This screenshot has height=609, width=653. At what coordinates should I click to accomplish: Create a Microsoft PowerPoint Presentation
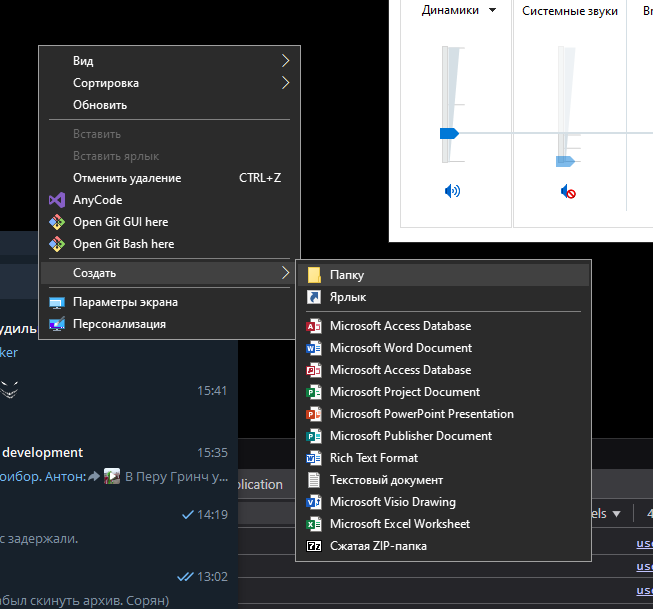(x=444, y=414)
